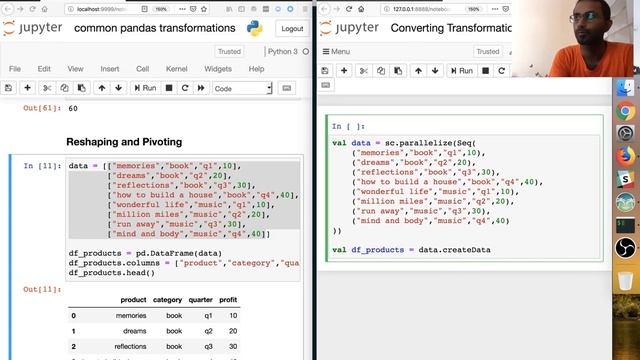Open the Kernel menu
This screenshot has width=640, height=360.
click(x=176, y=69)
